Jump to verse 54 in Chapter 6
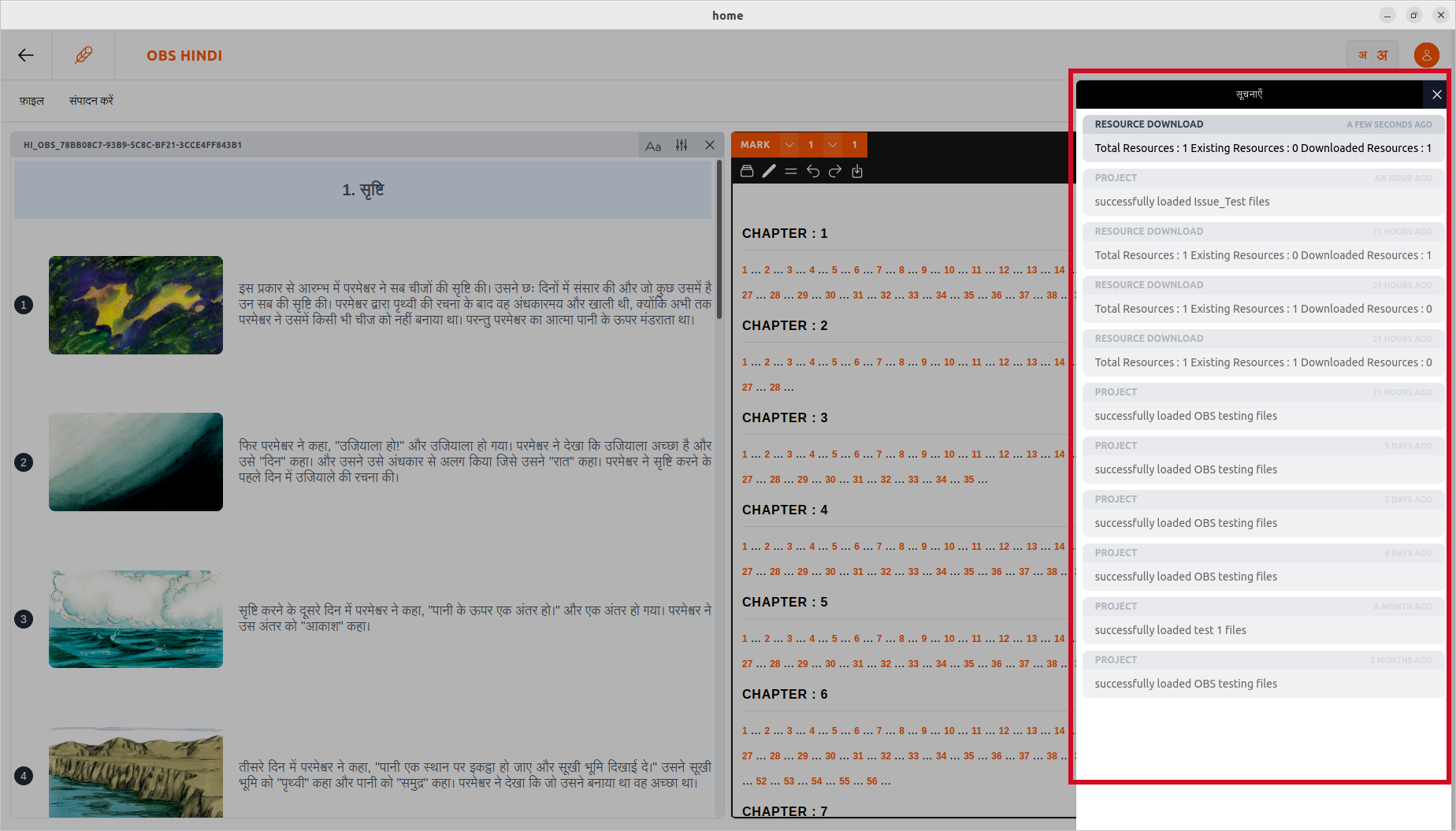 pos(816,781)
